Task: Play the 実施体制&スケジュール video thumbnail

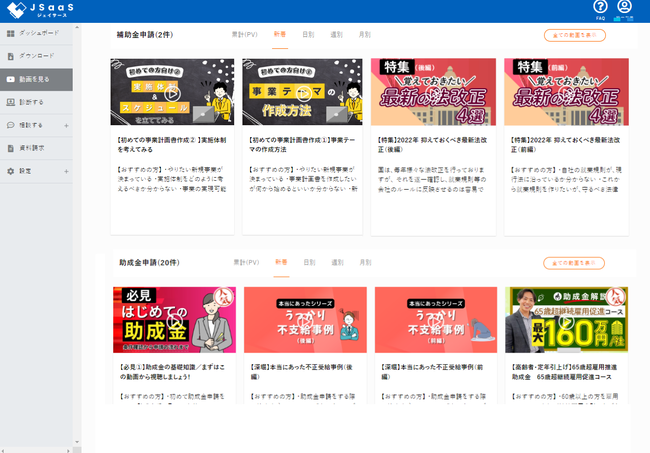Action: pos(172,91)
